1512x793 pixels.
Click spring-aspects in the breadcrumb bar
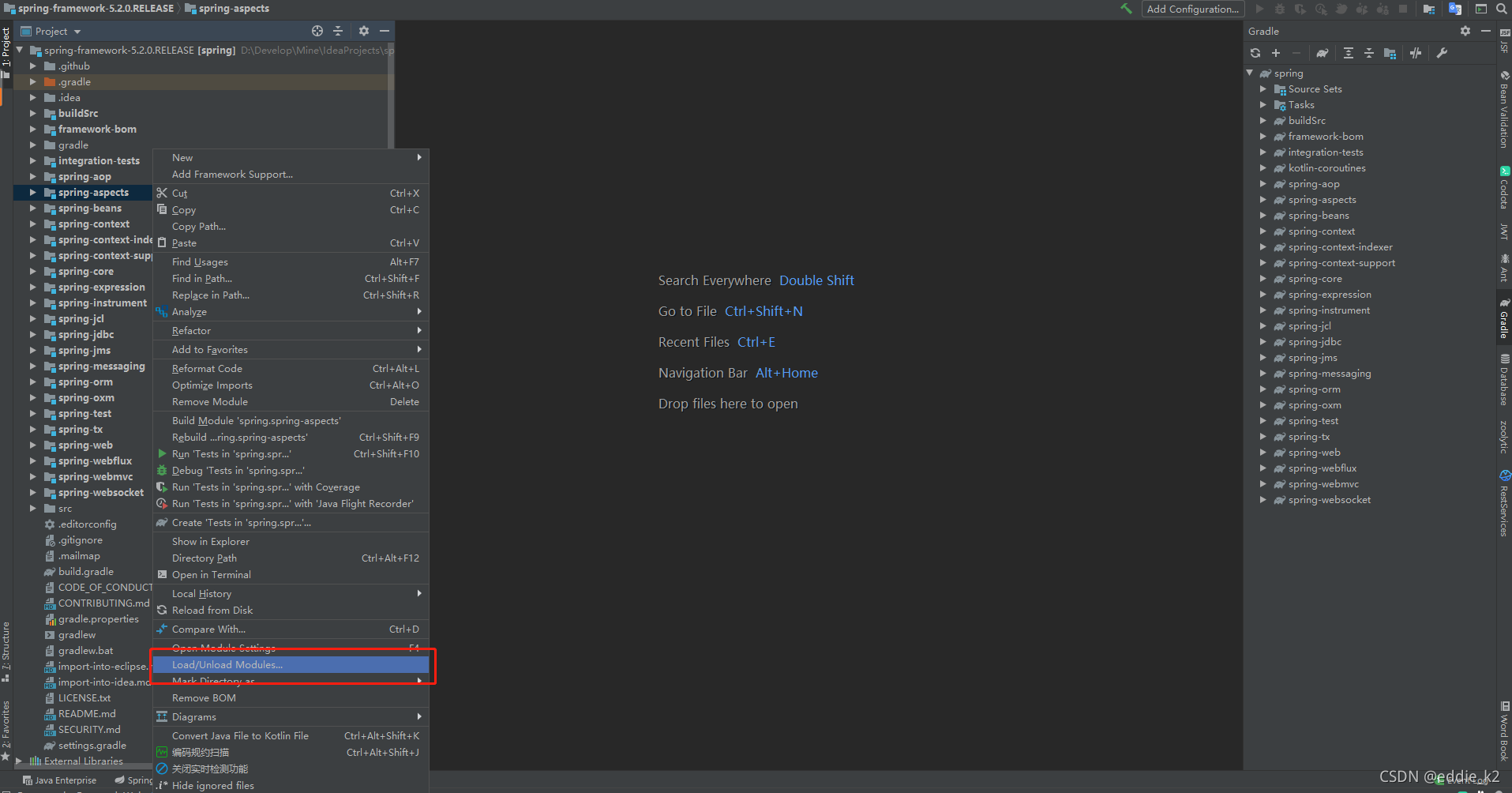pos(227,9)
